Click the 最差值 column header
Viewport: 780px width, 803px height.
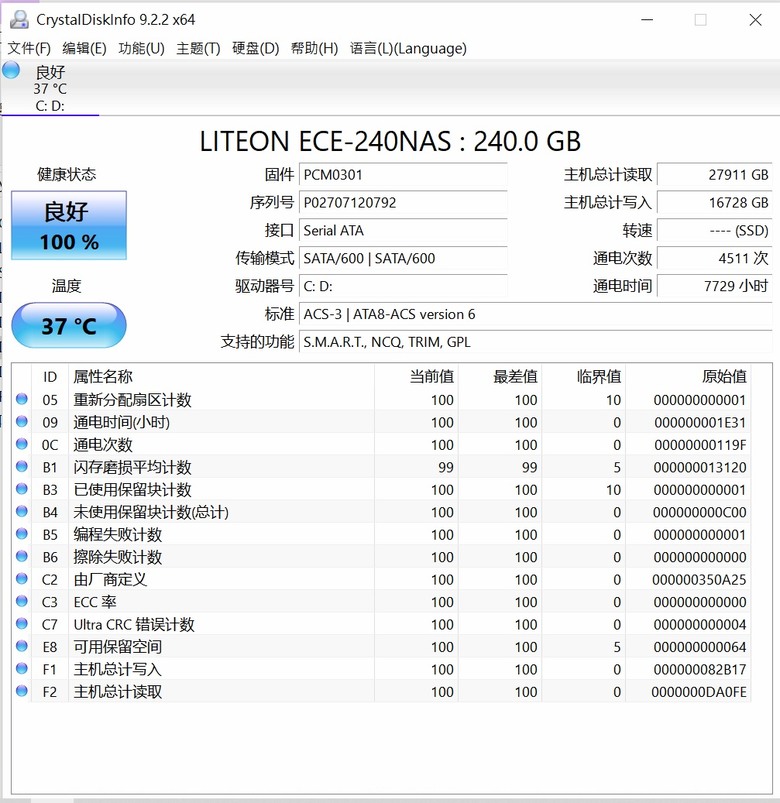(x=500, y=376)
